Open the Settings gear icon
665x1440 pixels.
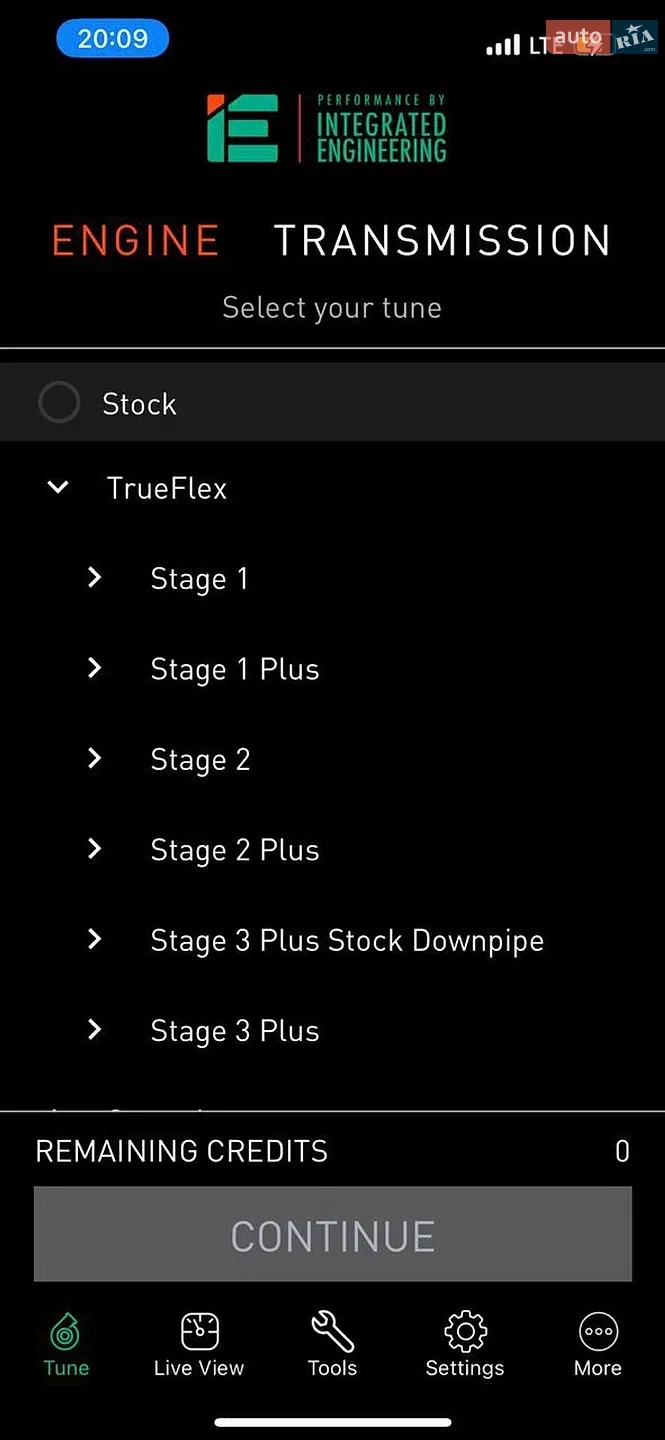coord(465,1332)
